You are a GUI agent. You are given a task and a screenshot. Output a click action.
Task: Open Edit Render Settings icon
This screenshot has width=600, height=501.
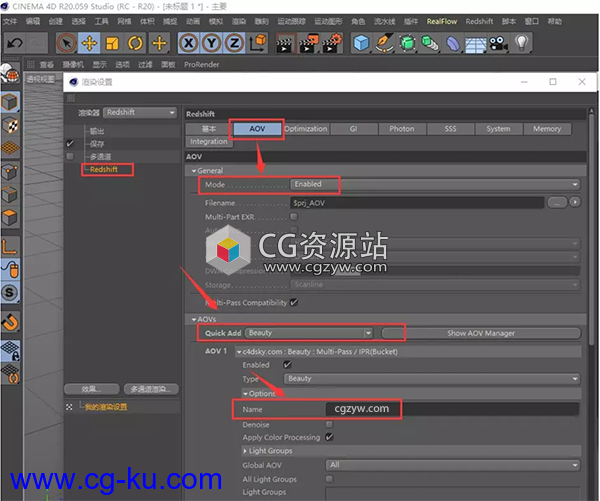point(332,43)
